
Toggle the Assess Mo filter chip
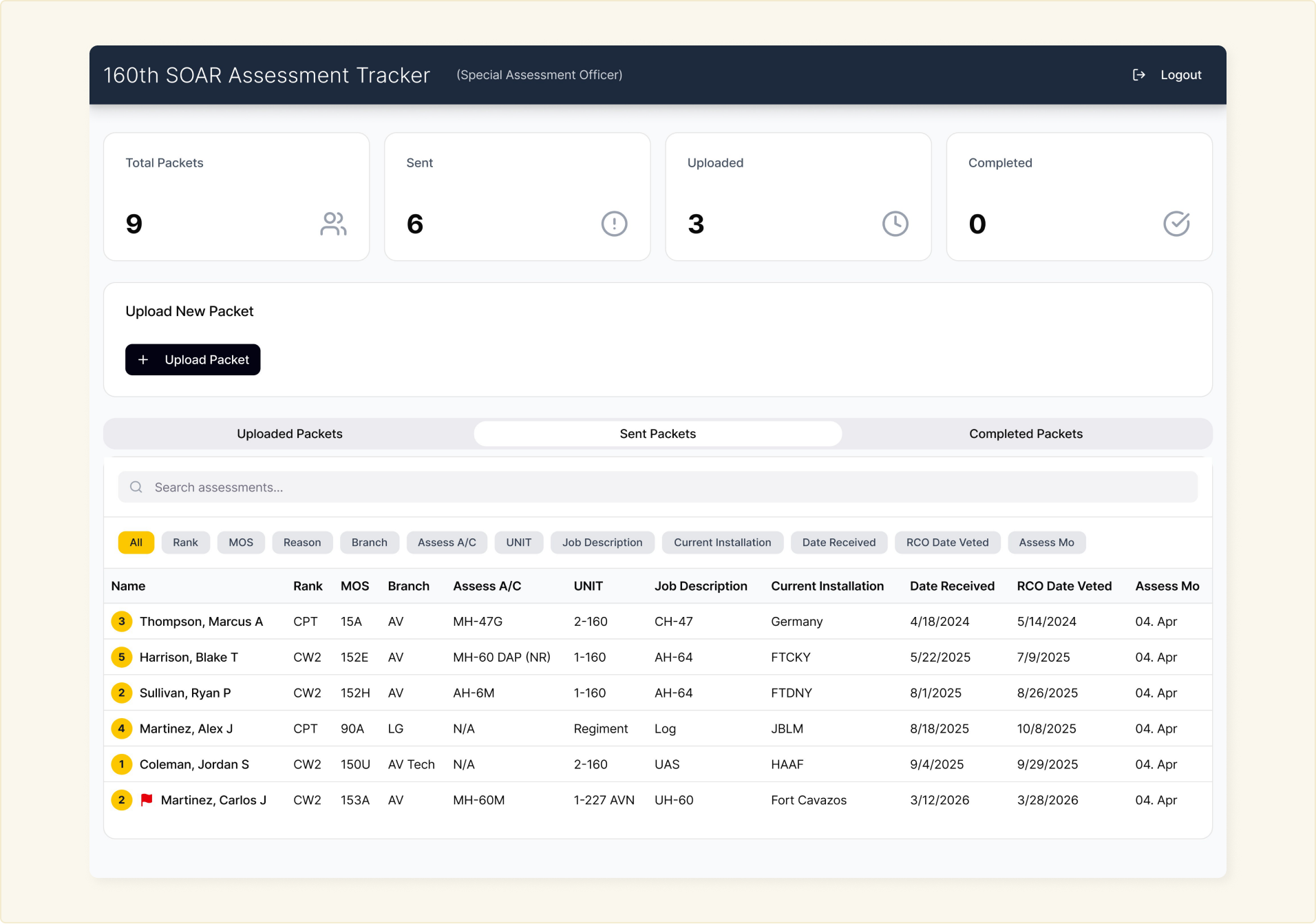1046,543
